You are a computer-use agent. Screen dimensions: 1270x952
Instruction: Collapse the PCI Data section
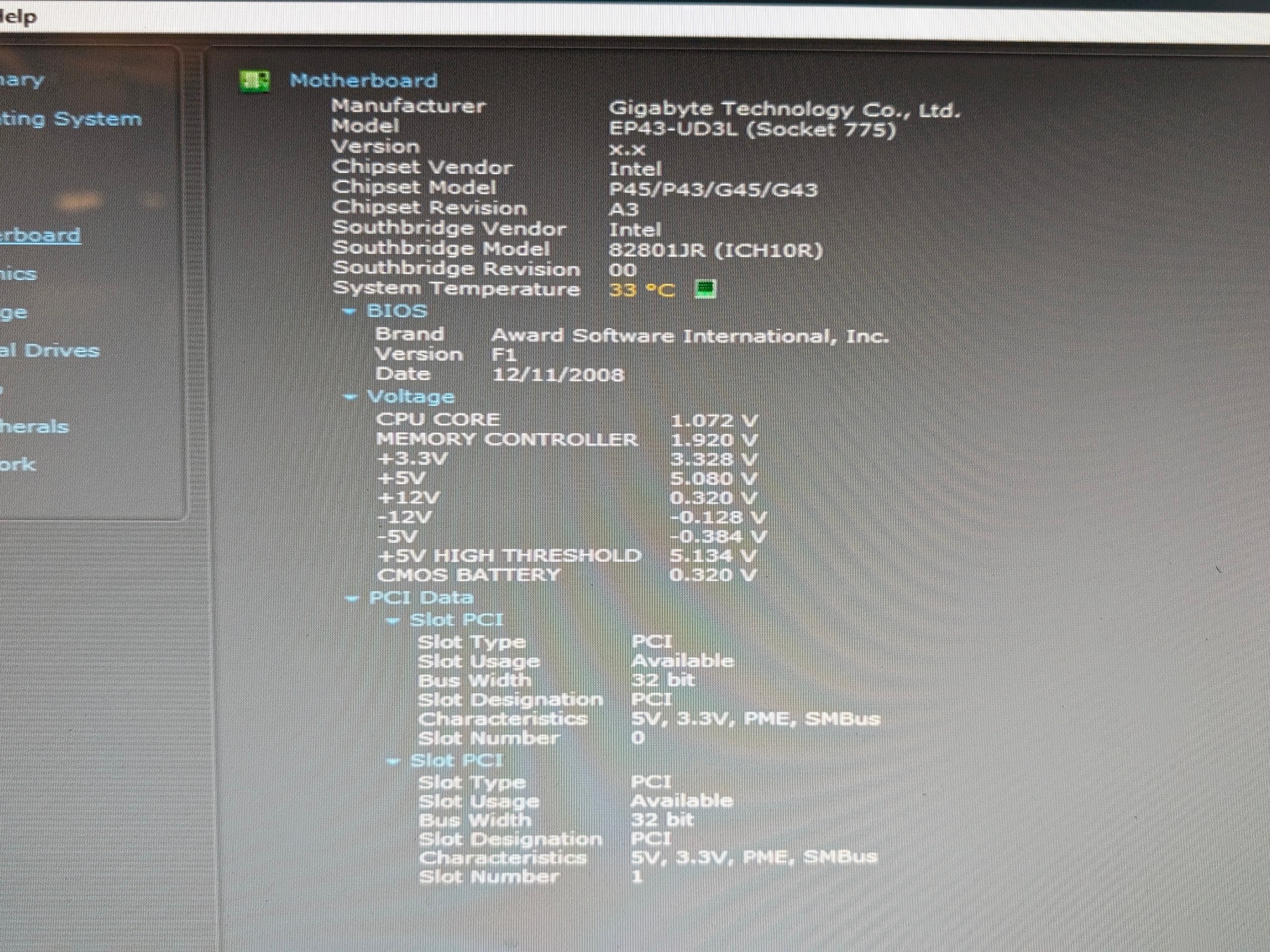click(x=352, y=598)
